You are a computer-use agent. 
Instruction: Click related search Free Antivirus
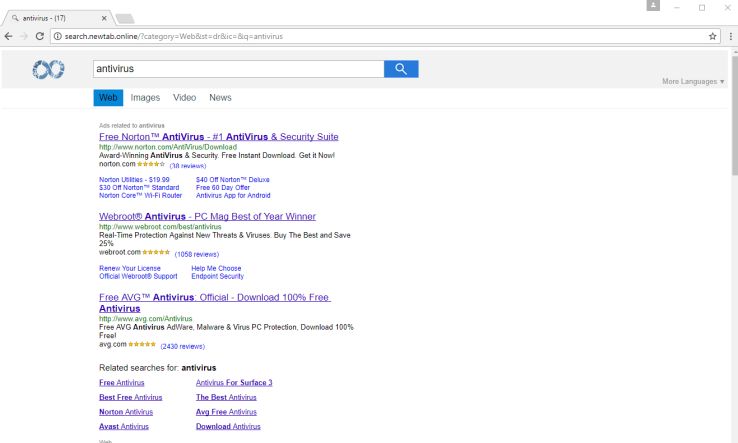121,383
